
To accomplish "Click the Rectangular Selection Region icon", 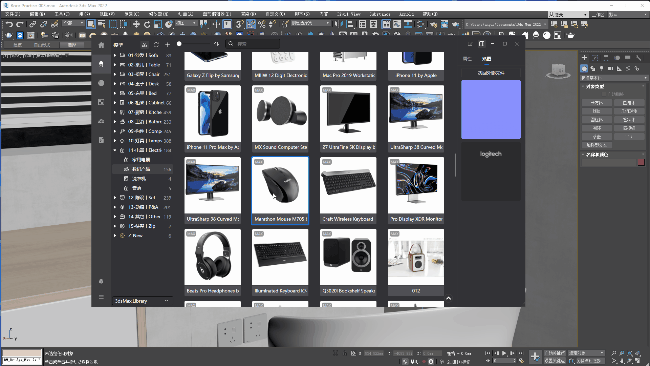I will click(113, 24).
